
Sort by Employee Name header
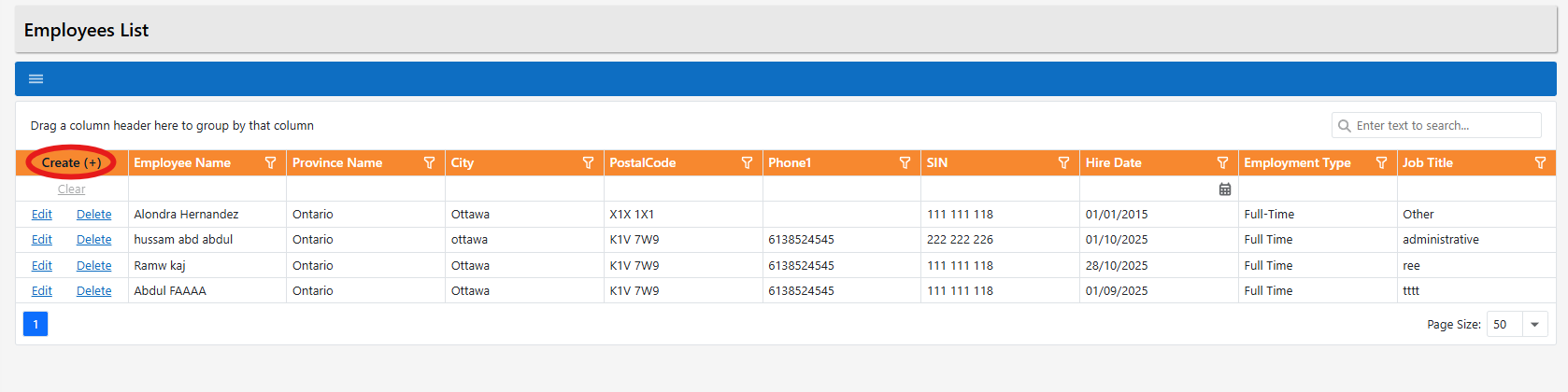pos(182,162)
